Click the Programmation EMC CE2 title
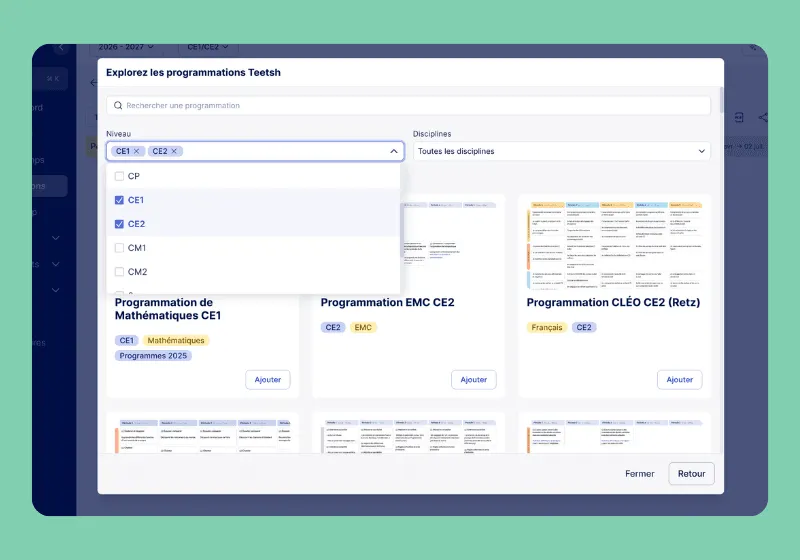The height and width of the screenshot is (560, 800). [387, 302]
